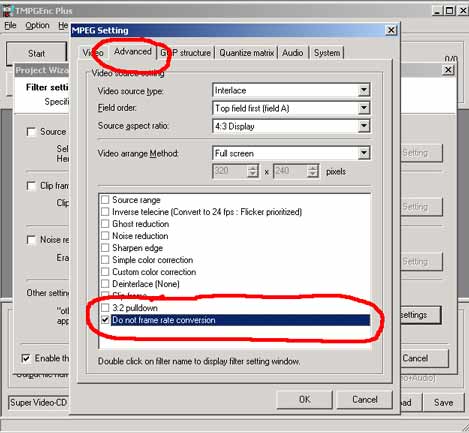Click the width field showing 320

(230, 171)
